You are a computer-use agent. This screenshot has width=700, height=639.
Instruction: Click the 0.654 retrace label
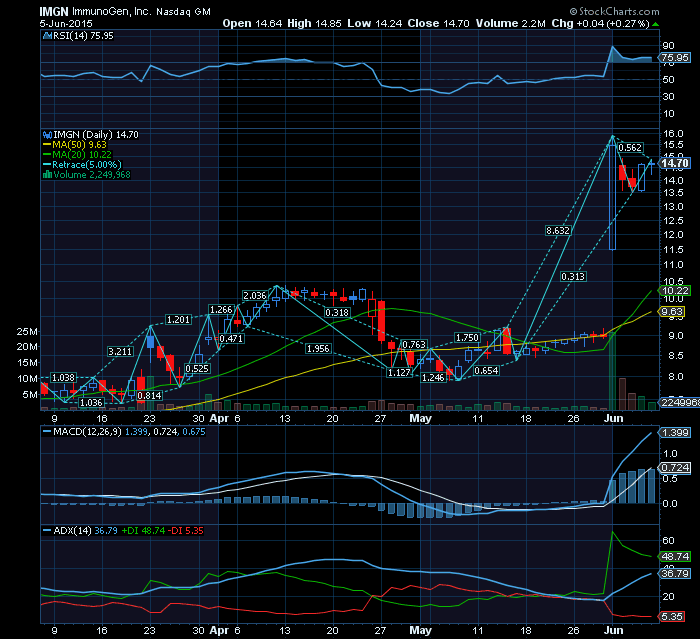486,371
